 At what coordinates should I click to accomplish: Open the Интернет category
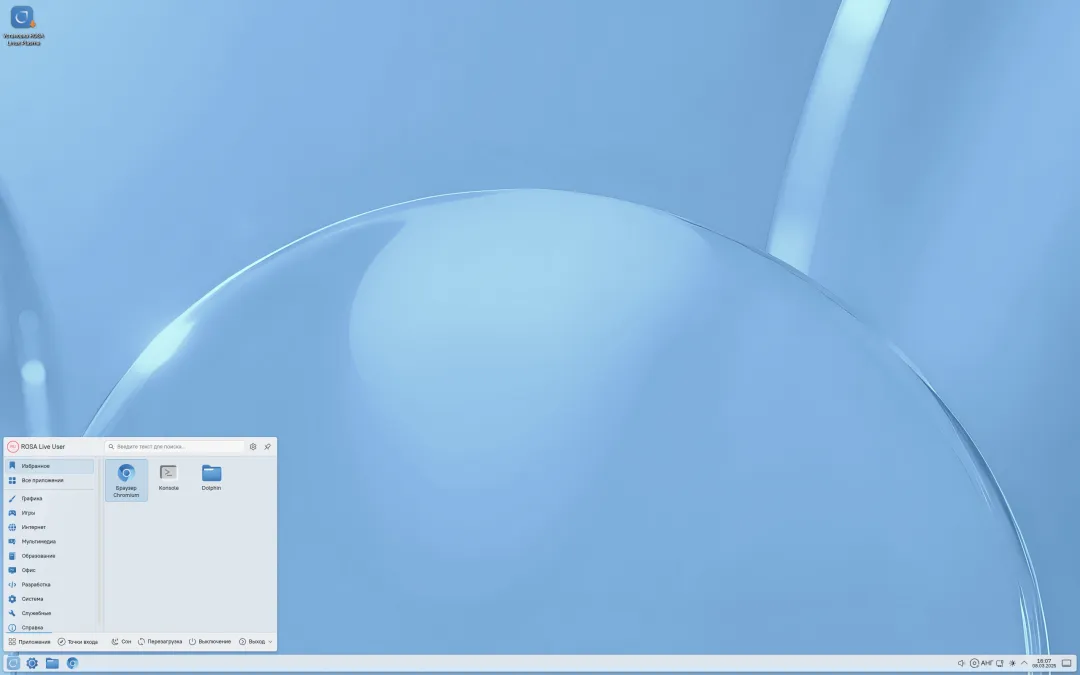click(50, 527)
